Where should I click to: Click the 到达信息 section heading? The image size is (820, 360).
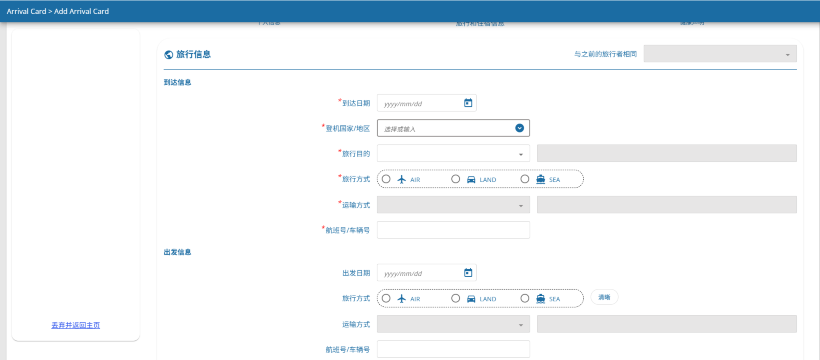(177, 83)
